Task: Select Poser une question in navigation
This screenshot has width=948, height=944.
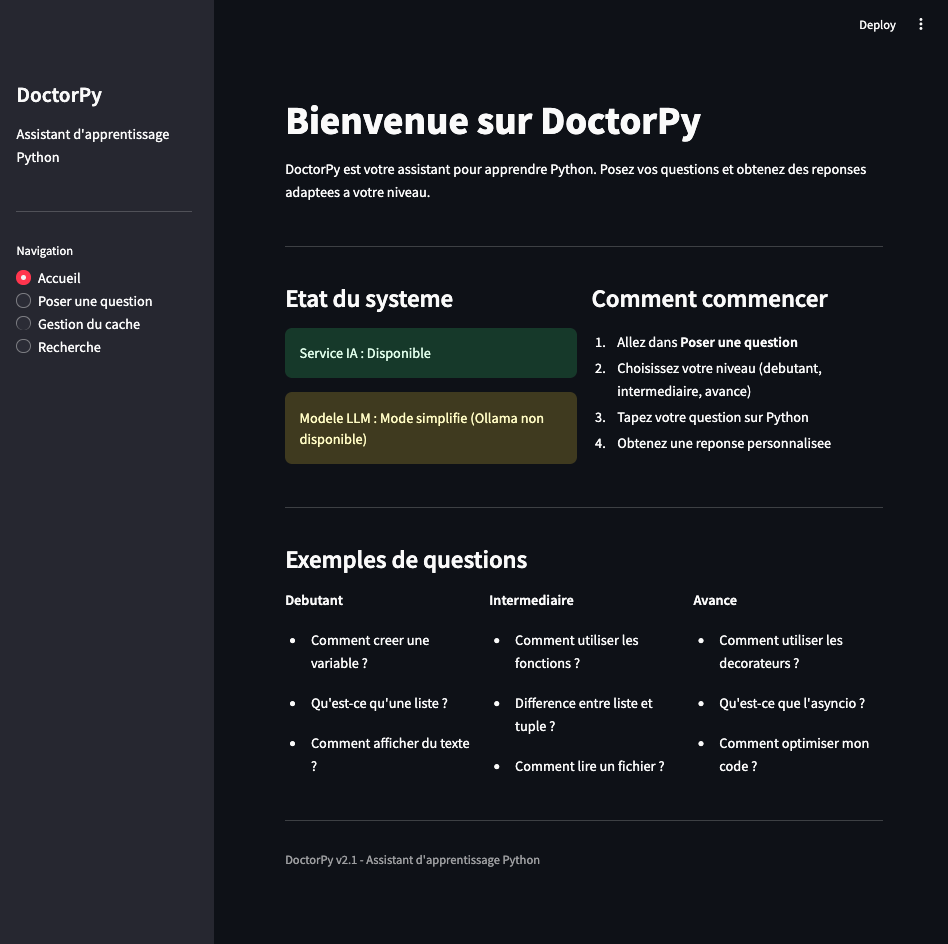Action: [x=84, y=301]
